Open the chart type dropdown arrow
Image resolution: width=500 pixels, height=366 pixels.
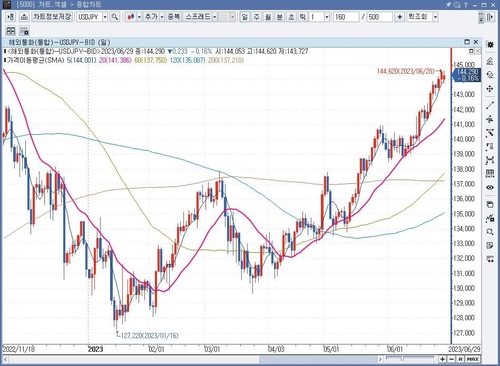click(139, 17)
